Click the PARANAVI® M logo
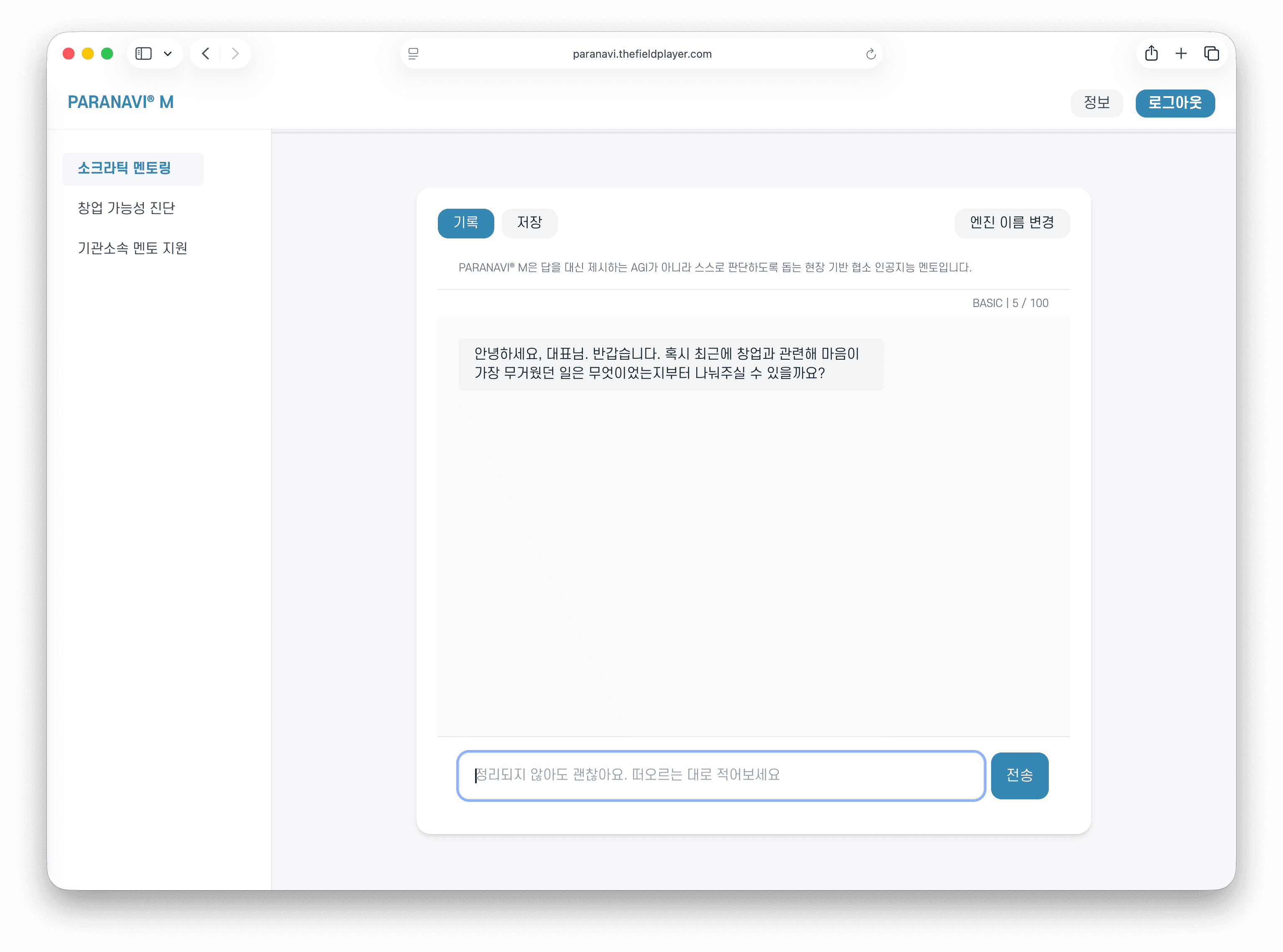 click(x=120, y=102)
